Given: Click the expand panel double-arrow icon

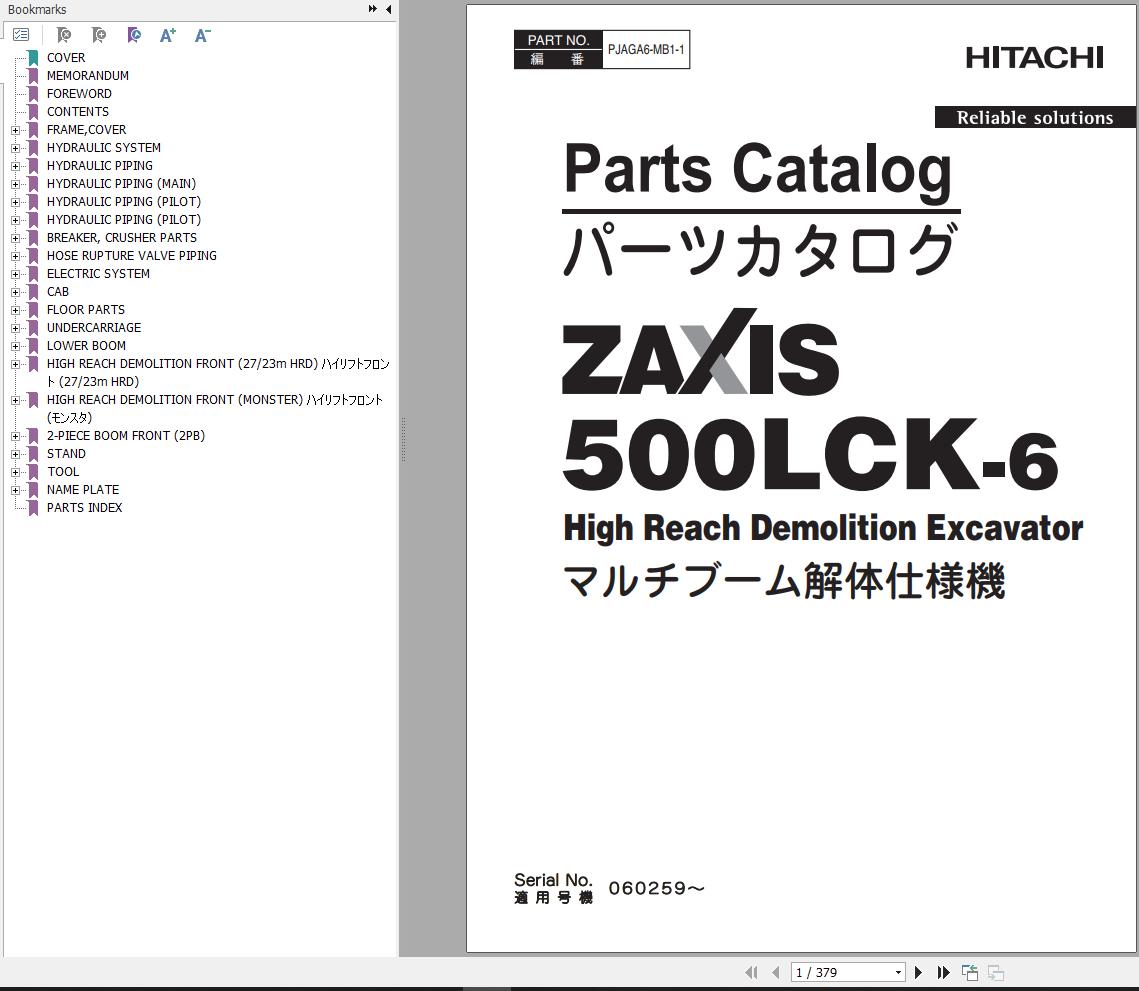Looking at the screenshot, I should coord(373,9).
